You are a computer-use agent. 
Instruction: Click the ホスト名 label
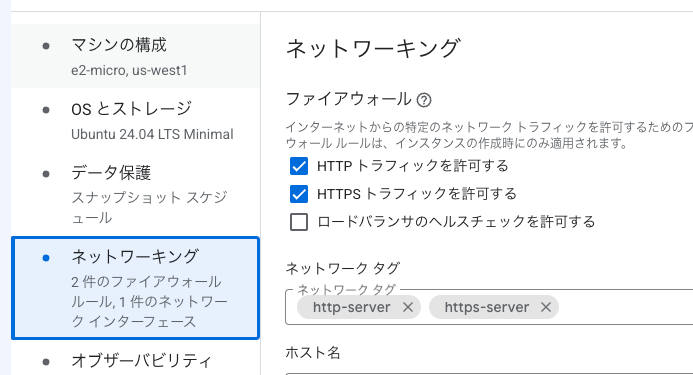(x=313, y=352)
